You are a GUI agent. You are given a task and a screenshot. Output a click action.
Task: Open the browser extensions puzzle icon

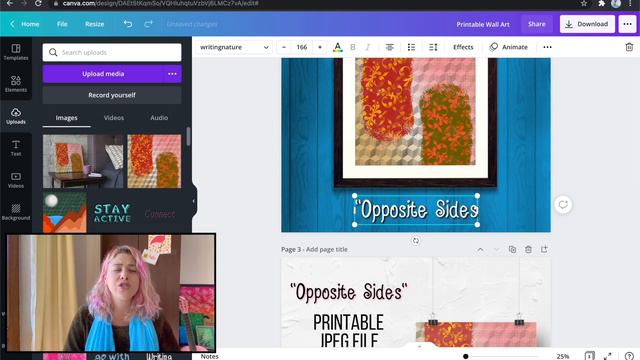click(x=601, y=3)
